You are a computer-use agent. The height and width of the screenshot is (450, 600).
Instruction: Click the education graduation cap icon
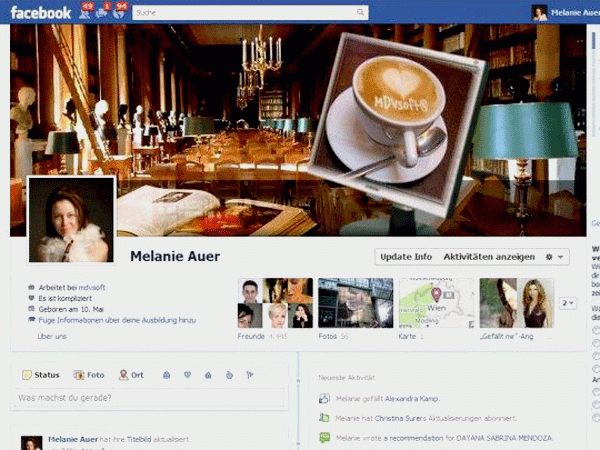coord(31,320)
